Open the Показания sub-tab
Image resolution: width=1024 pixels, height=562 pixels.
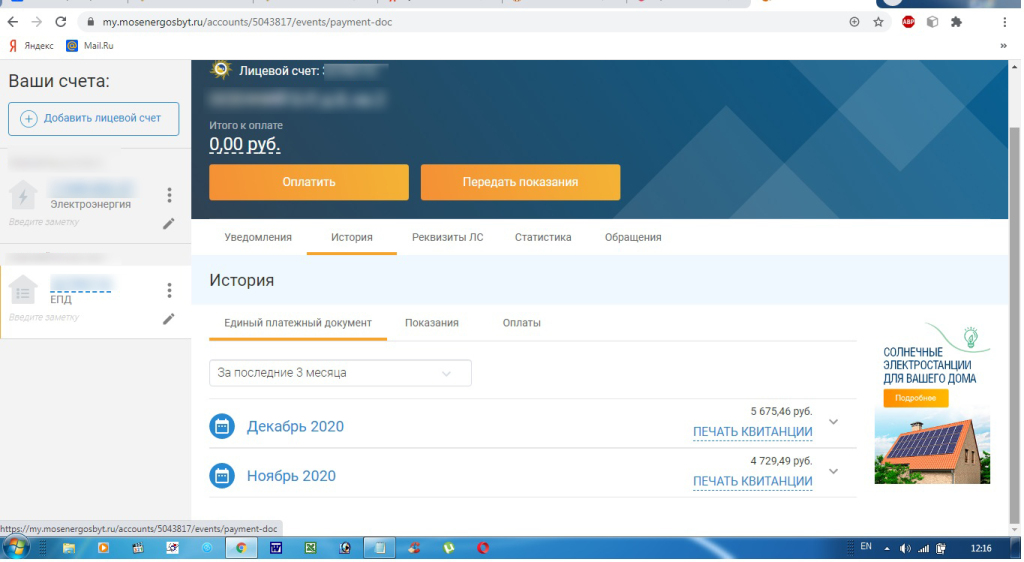pos(431,323)
